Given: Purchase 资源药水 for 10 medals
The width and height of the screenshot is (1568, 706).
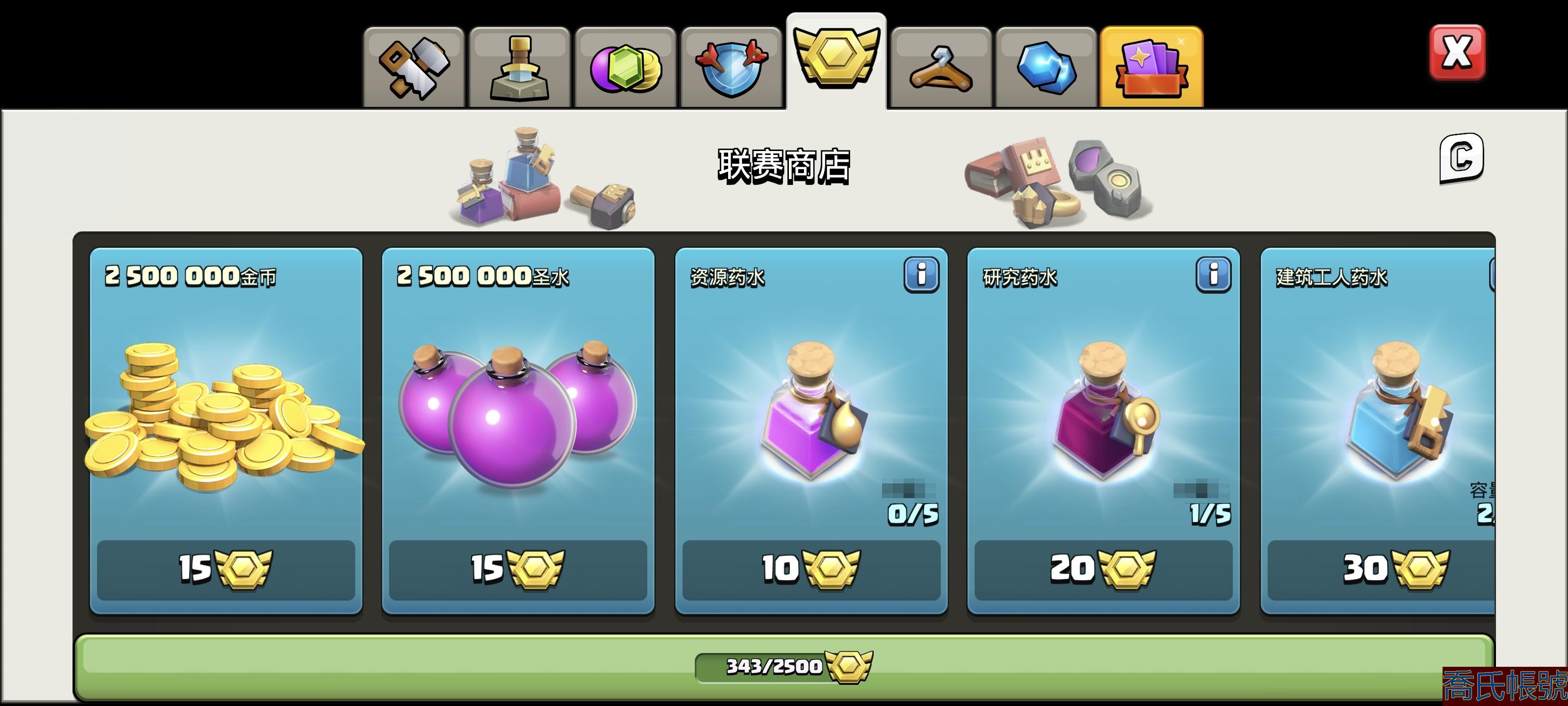Looking at the screenshot, I should coord(811,570).
